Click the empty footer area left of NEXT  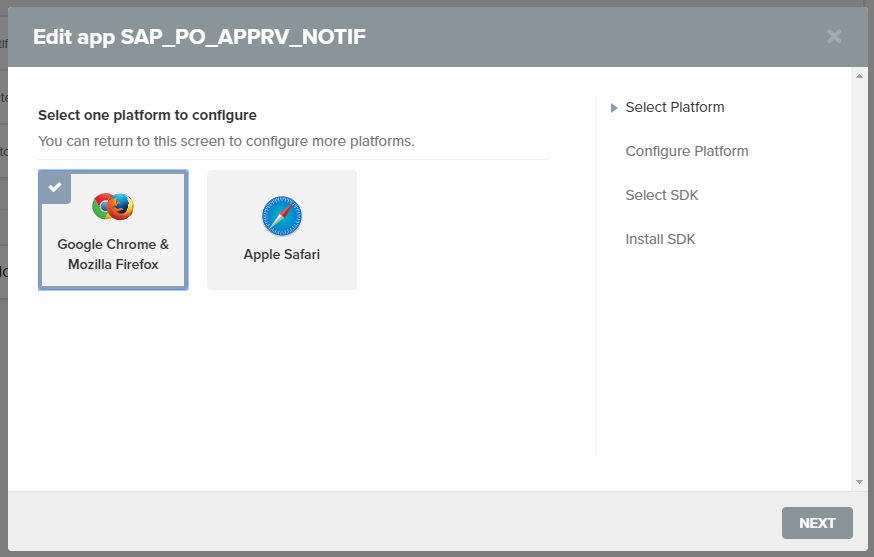tap(400, 523)
